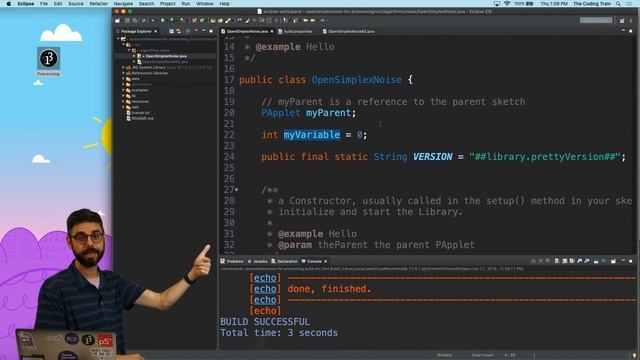Click 'Writable' in the status bar

444,356
